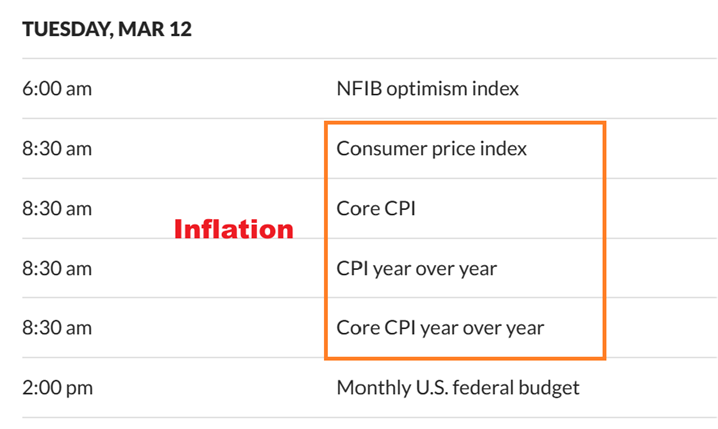Viewport: 718px width, 429px height.
Task: Open the NFIB optimism index event
Action: point(427,88)
